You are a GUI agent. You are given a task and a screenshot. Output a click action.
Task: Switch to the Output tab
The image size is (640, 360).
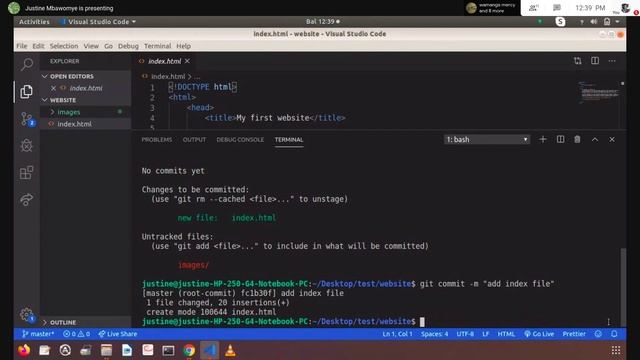click(194, 140)
